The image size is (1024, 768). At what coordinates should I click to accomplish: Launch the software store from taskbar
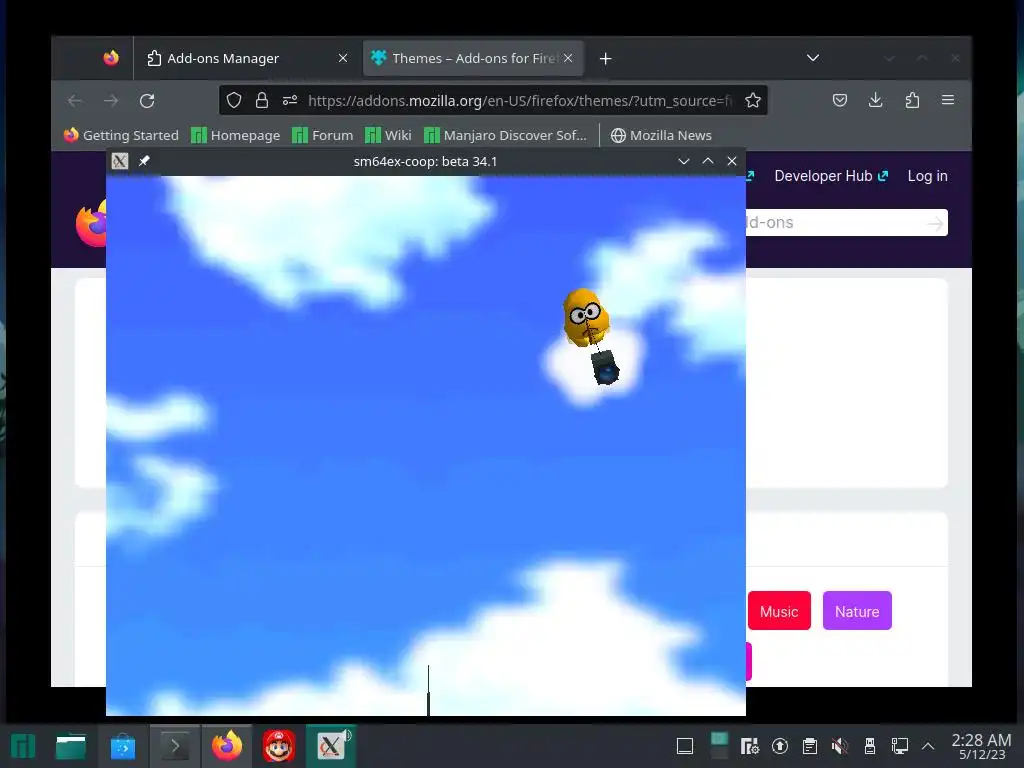click(x=122, y=746)
